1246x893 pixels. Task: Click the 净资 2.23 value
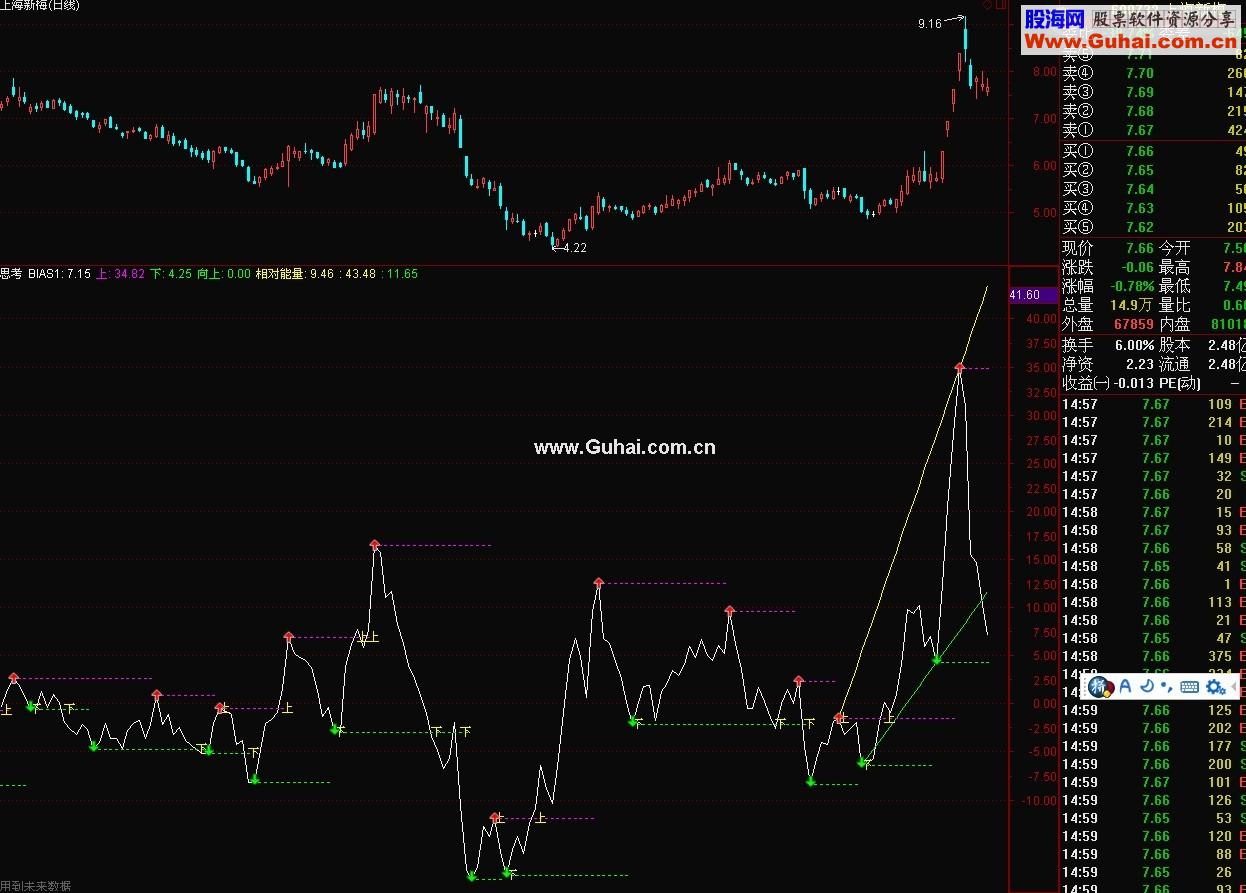(x=1139, y=364)
